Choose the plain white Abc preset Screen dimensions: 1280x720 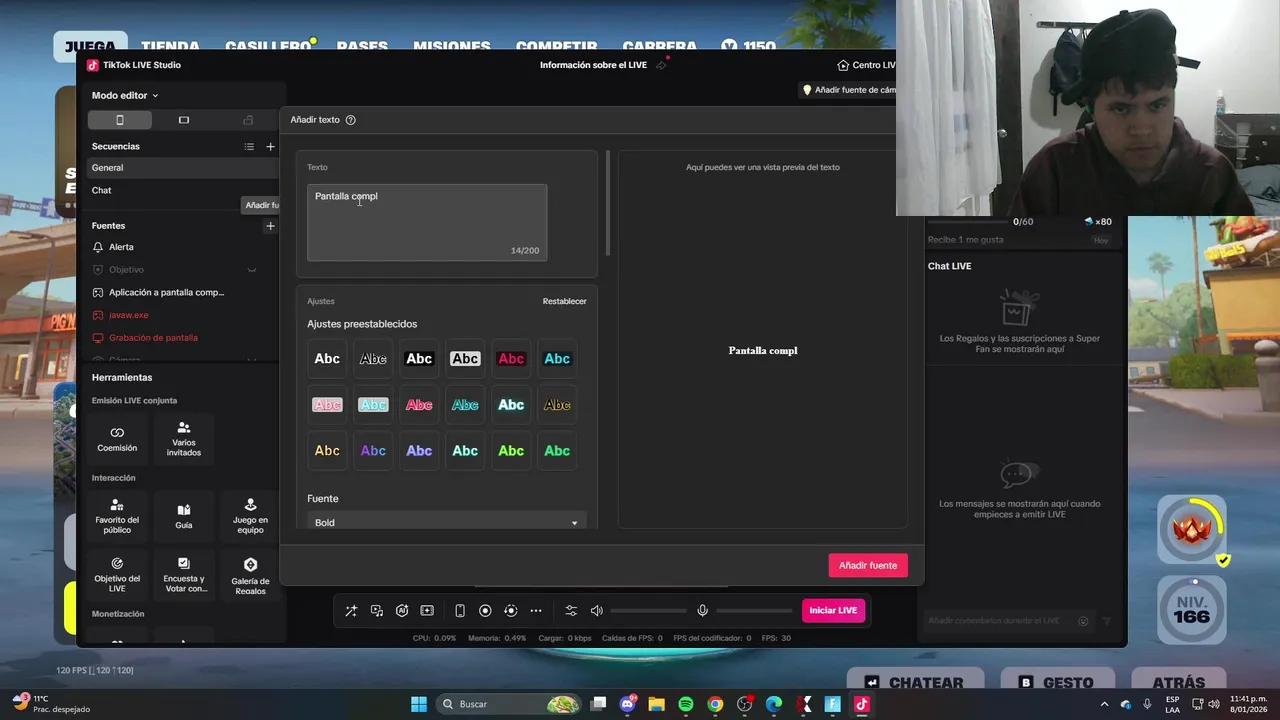pos(327,359)
